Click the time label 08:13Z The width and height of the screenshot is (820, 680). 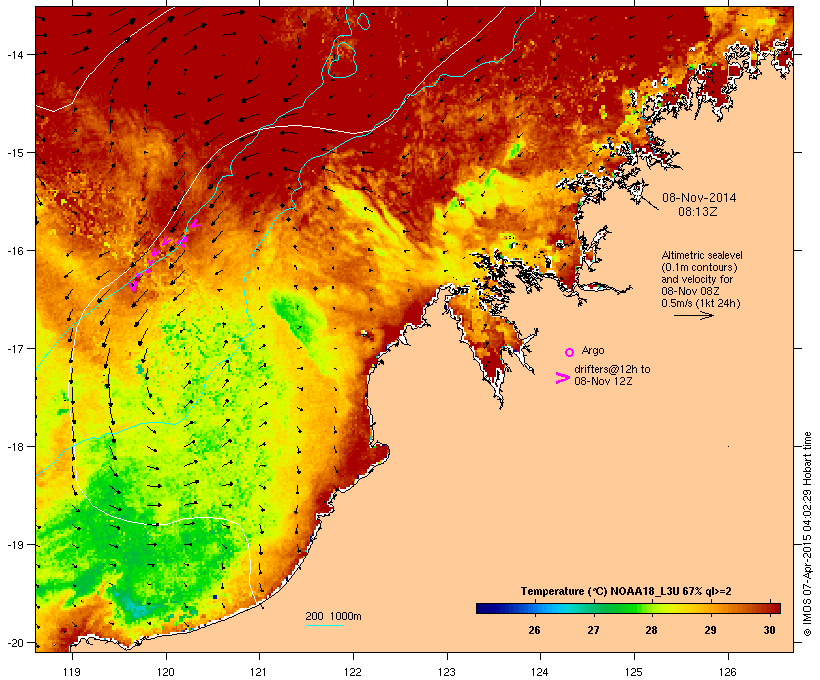click(x=698, y=212)
